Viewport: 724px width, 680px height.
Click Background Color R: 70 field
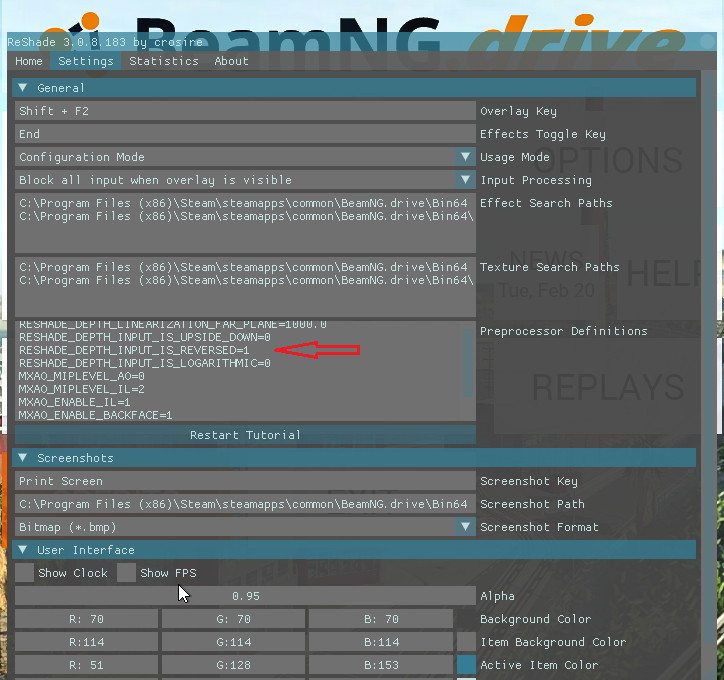click(x=86, y=619)
